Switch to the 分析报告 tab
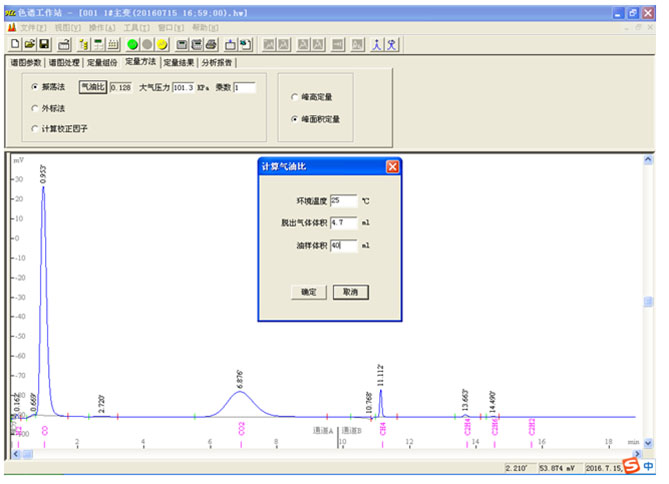 pos(218,62)
